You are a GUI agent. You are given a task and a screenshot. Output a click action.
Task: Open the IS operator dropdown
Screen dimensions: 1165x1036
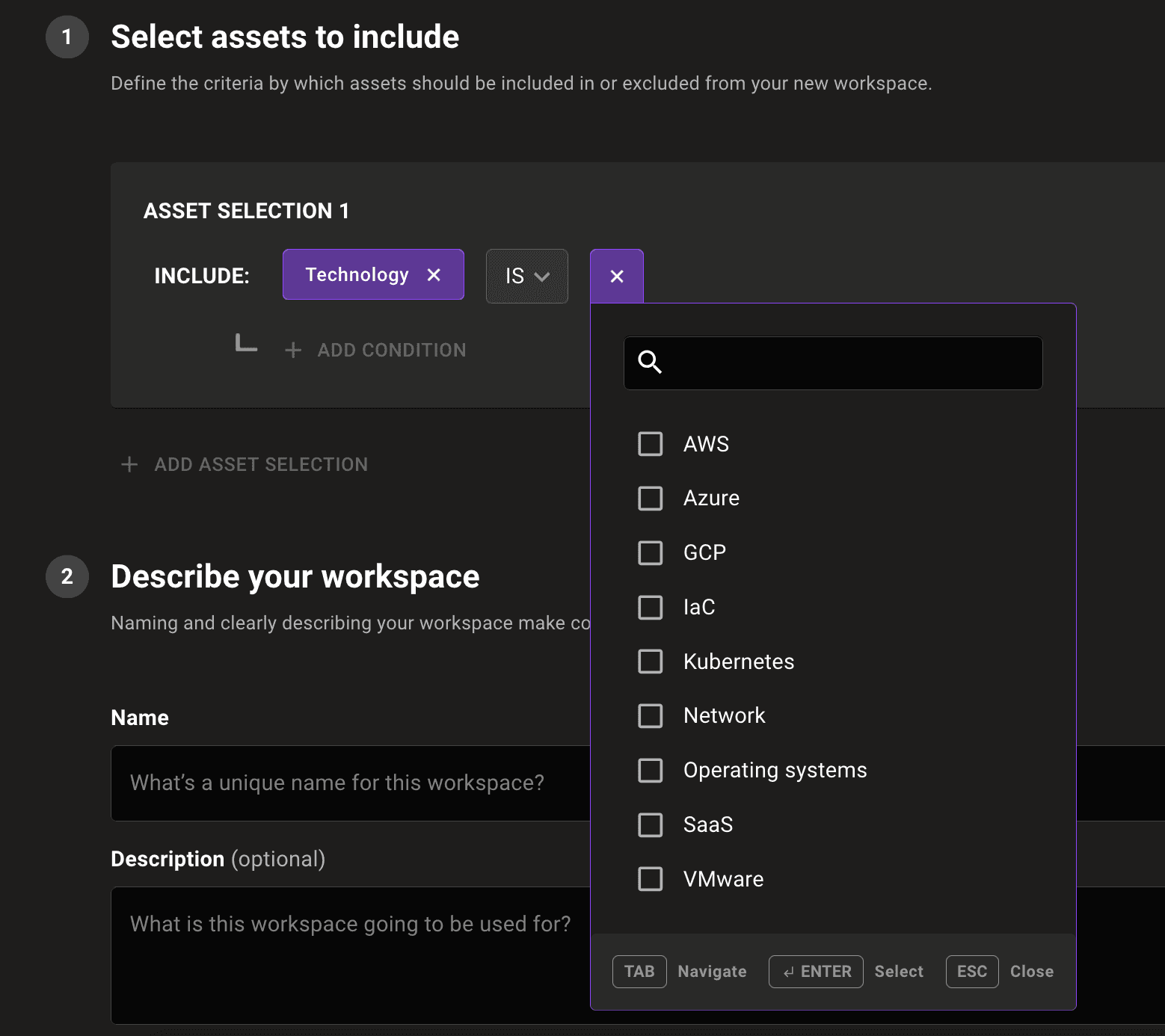526,276
